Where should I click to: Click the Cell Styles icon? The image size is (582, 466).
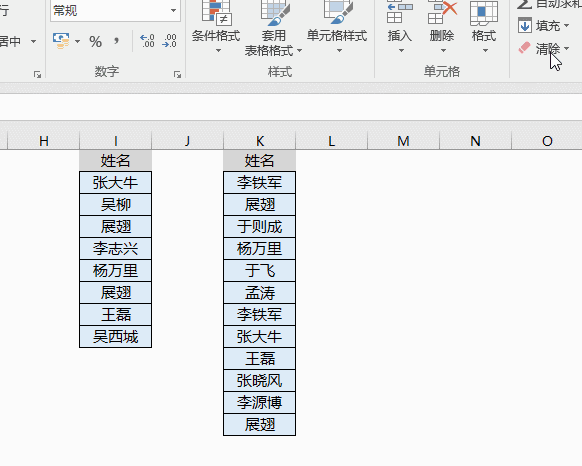click(x=337, y=12)
